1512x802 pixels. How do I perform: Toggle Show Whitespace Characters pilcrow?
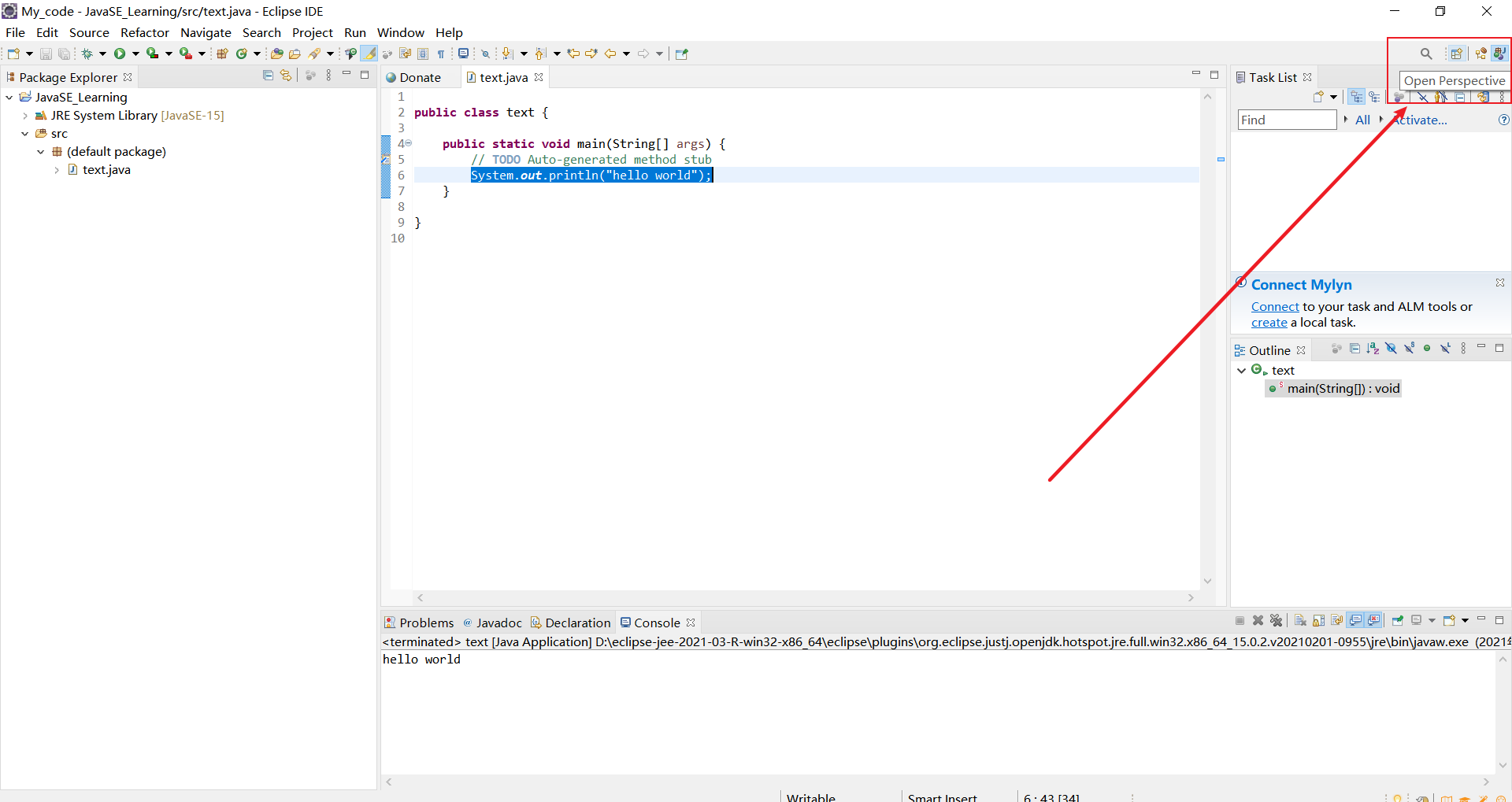(441, 54)
